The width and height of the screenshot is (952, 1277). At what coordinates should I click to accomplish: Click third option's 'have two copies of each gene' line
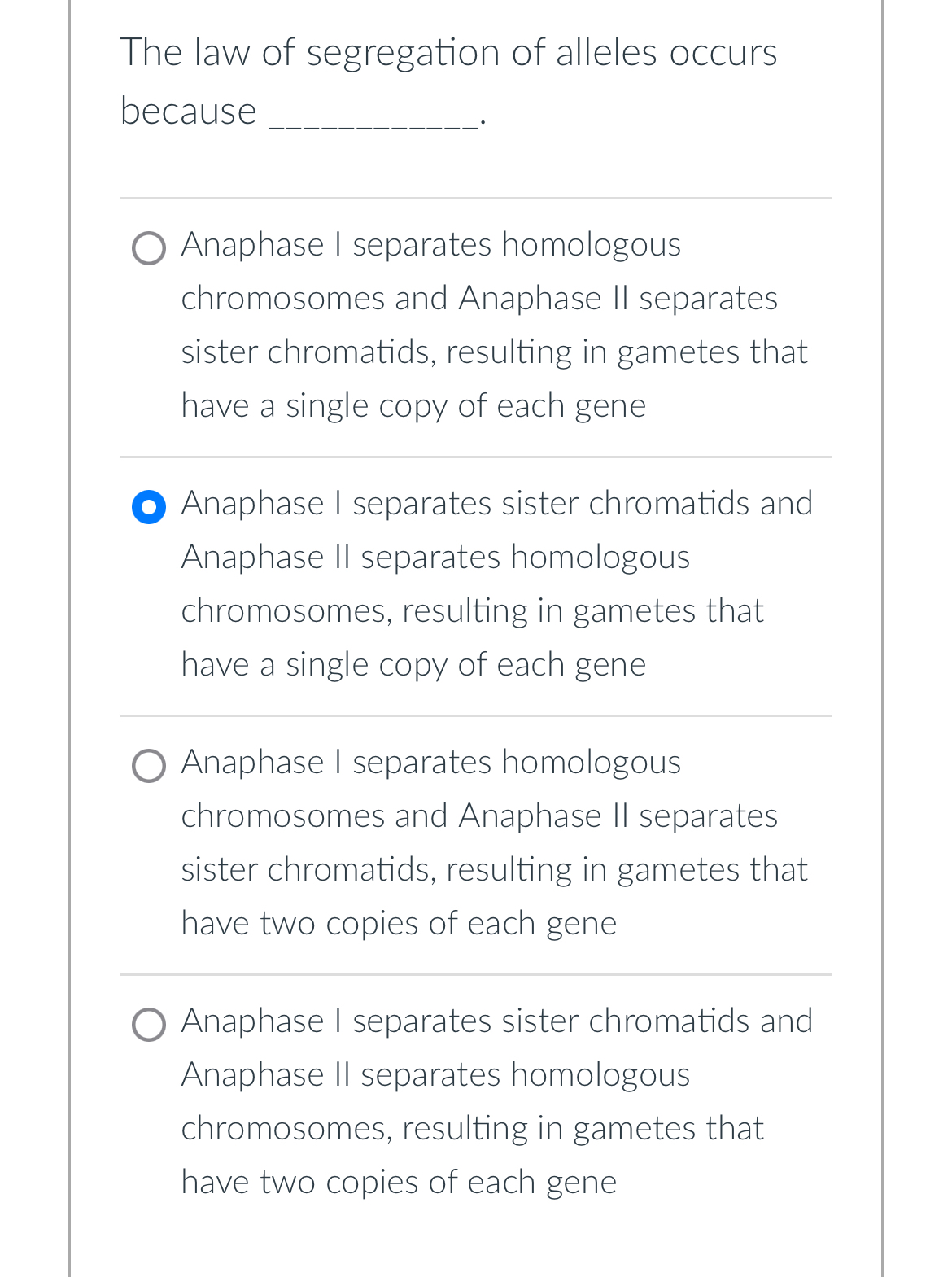coord(399,924)
